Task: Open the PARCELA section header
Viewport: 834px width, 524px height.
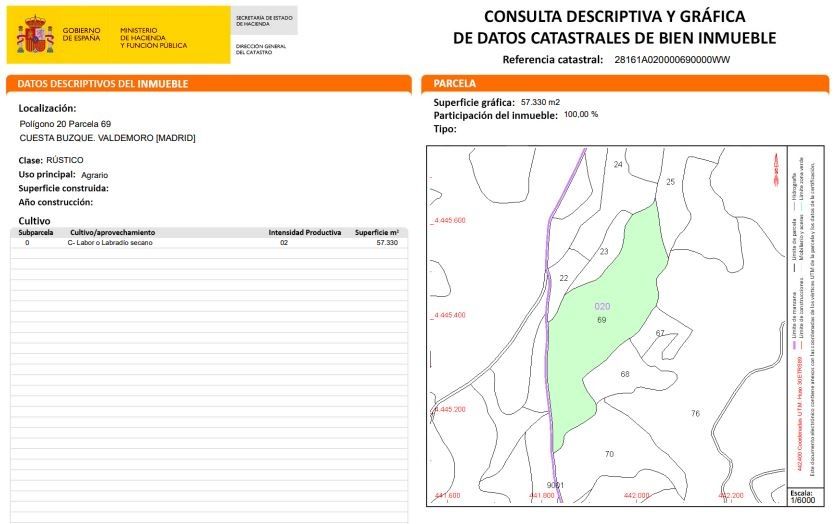Action: coord(625,84)
